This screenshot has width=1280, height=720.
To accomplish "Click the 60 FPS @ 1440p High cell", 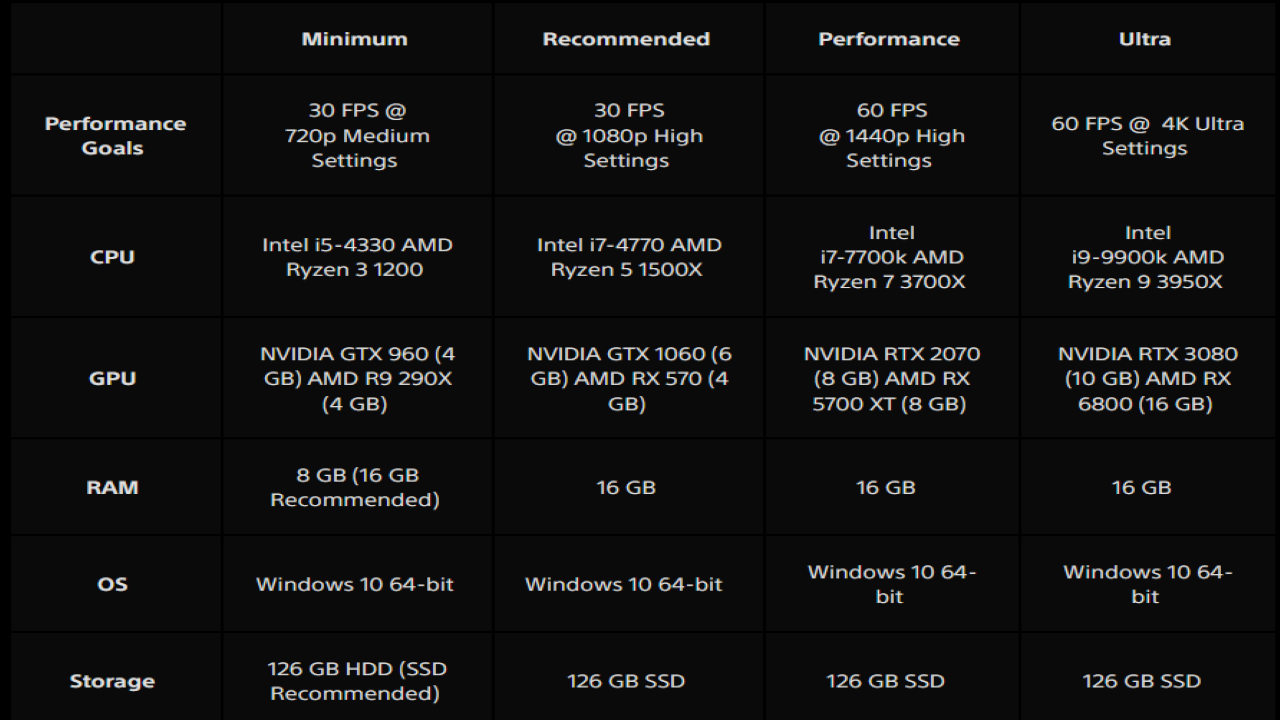I will coord(891,135).
